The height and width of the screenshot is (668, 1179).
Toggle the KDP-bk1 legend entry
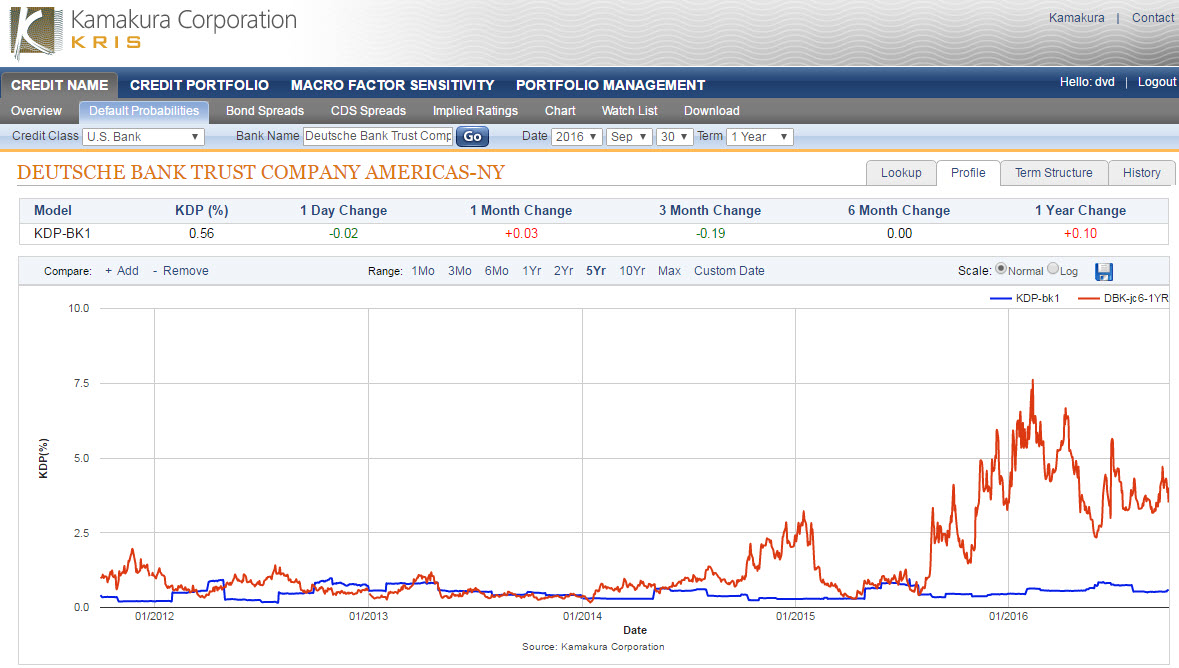click(x=1025, y=298)
